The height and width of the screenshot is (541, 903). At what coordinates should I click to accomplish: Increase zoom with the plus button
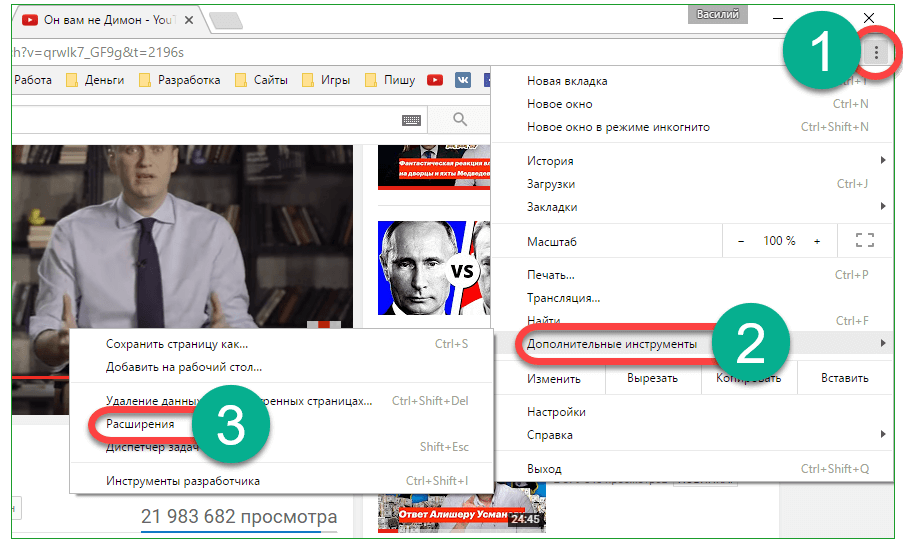[817, 241]
